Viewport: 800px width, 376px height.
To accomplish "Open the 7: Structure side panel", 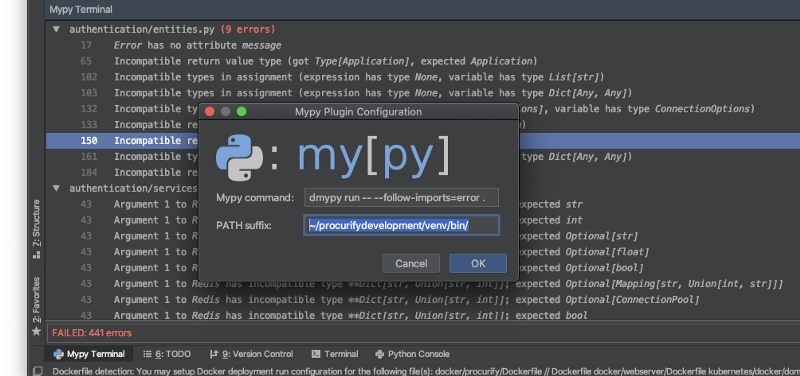I will point(36,228).
